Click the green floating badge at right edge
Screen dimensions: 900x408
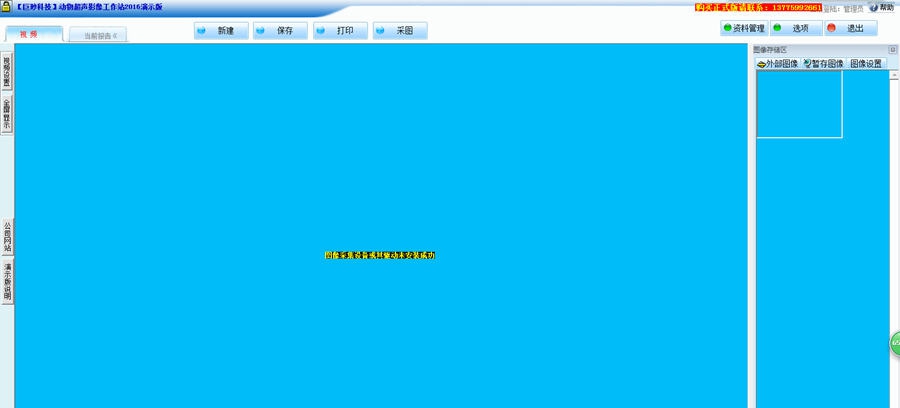click(895, 343)
